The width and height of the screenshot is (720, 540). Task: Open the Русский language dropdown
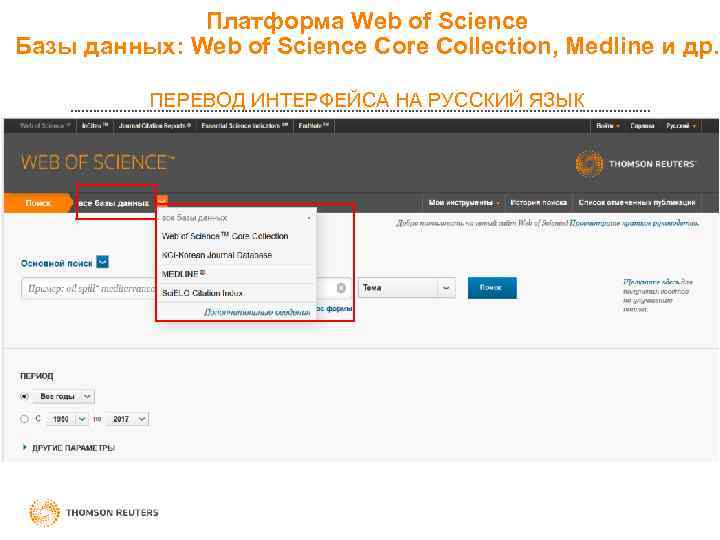(x=681, y=126)
